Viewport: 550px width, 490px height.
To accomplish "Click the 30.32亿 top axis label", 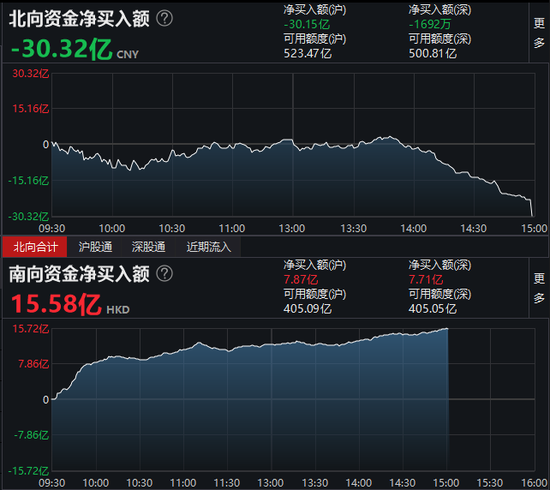I will (x=31, y=73).
